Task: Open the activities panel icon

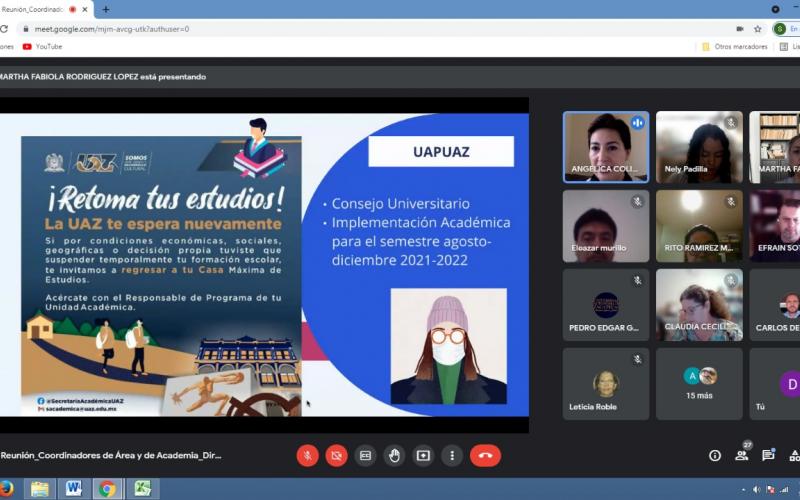Action: (x=794, y=456)
